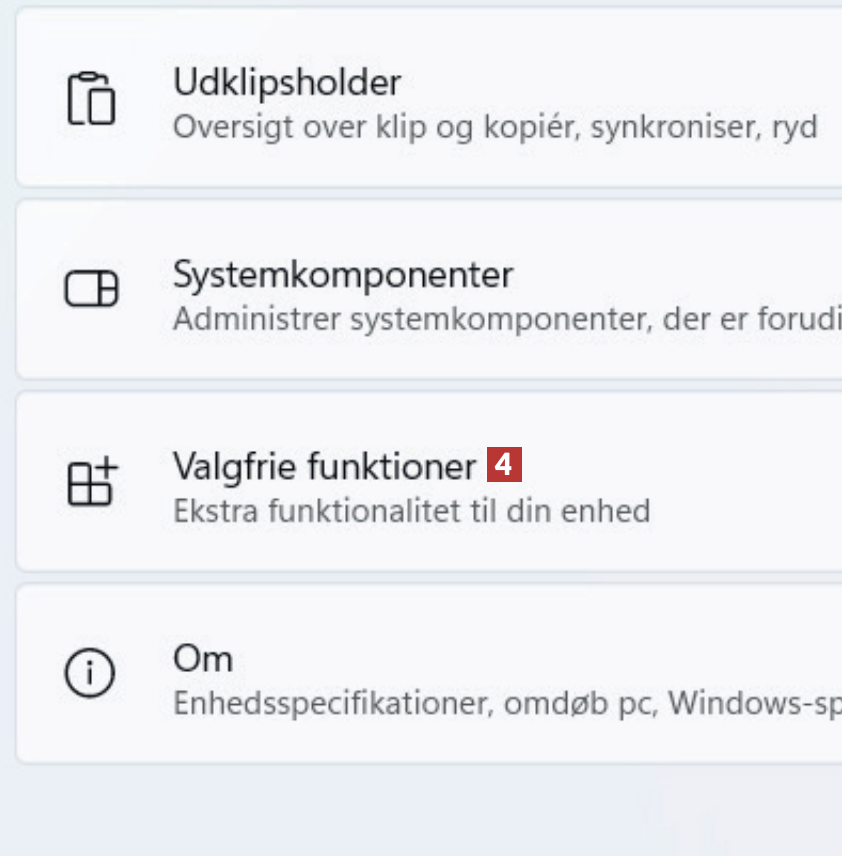Click the Udklipsholder clipboard icon
The height and width of the screenshot is (856, 842).
click(x=91, y=99)
